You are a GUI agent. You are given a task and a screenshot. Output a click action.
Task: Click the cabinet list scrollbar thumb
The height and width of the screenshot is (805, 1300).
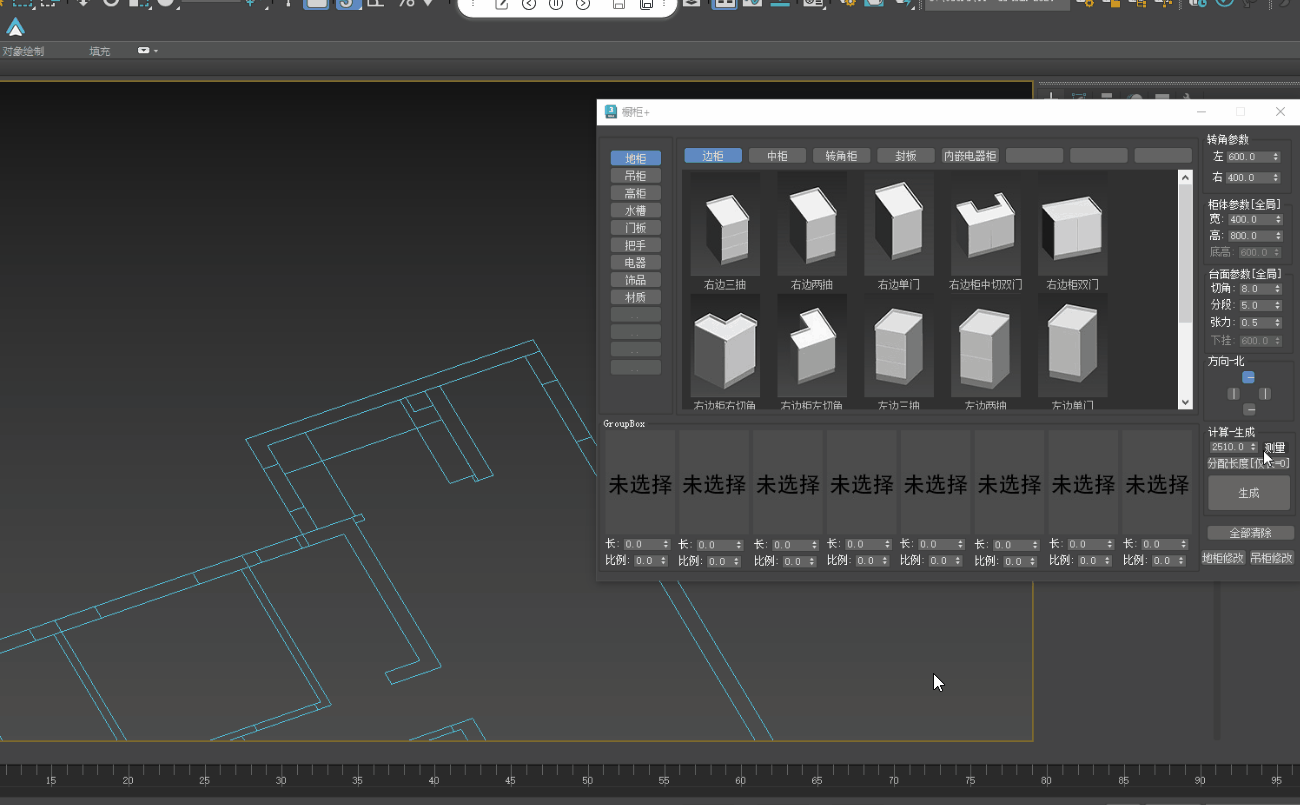(1186, 254)
